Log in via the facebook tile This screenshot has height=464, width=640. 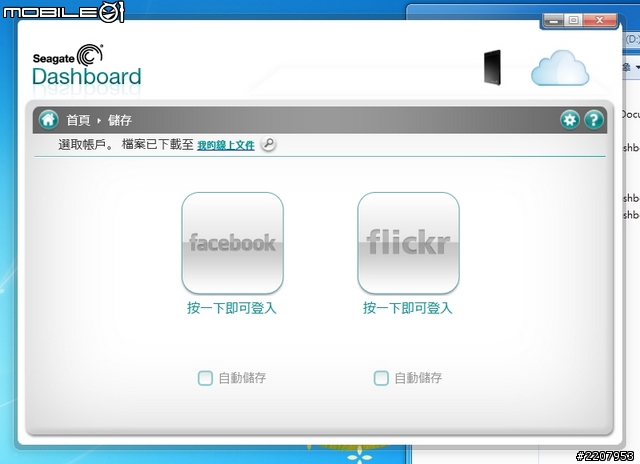pos(233,243)
